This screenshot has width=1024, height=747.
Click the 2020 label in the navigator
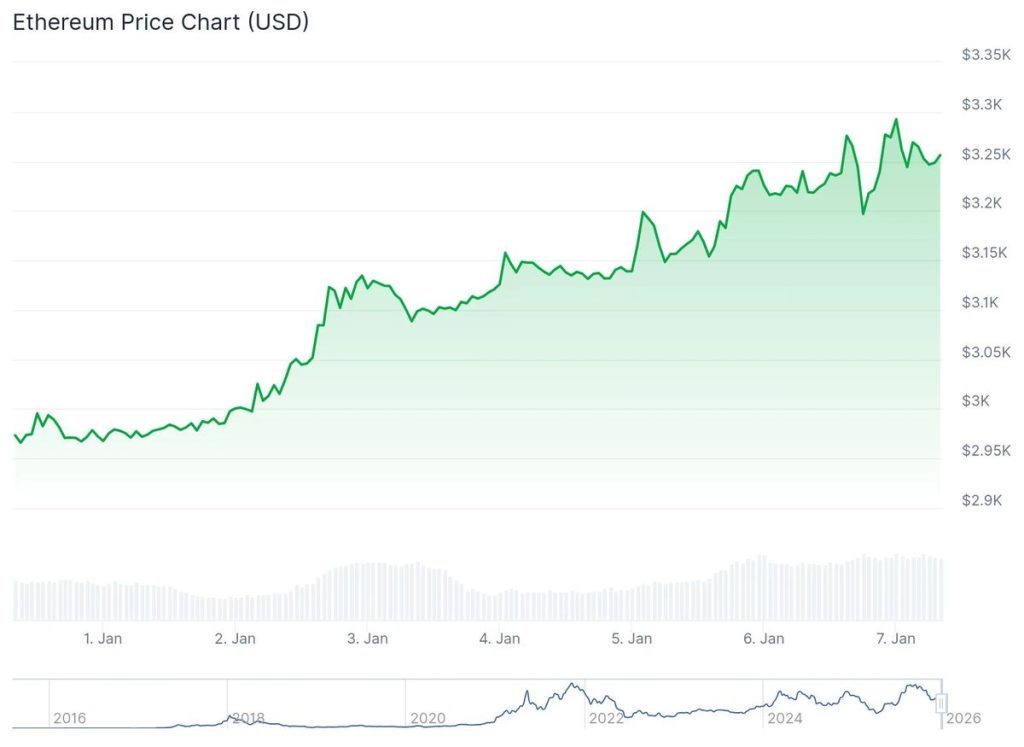click(427, 718)
